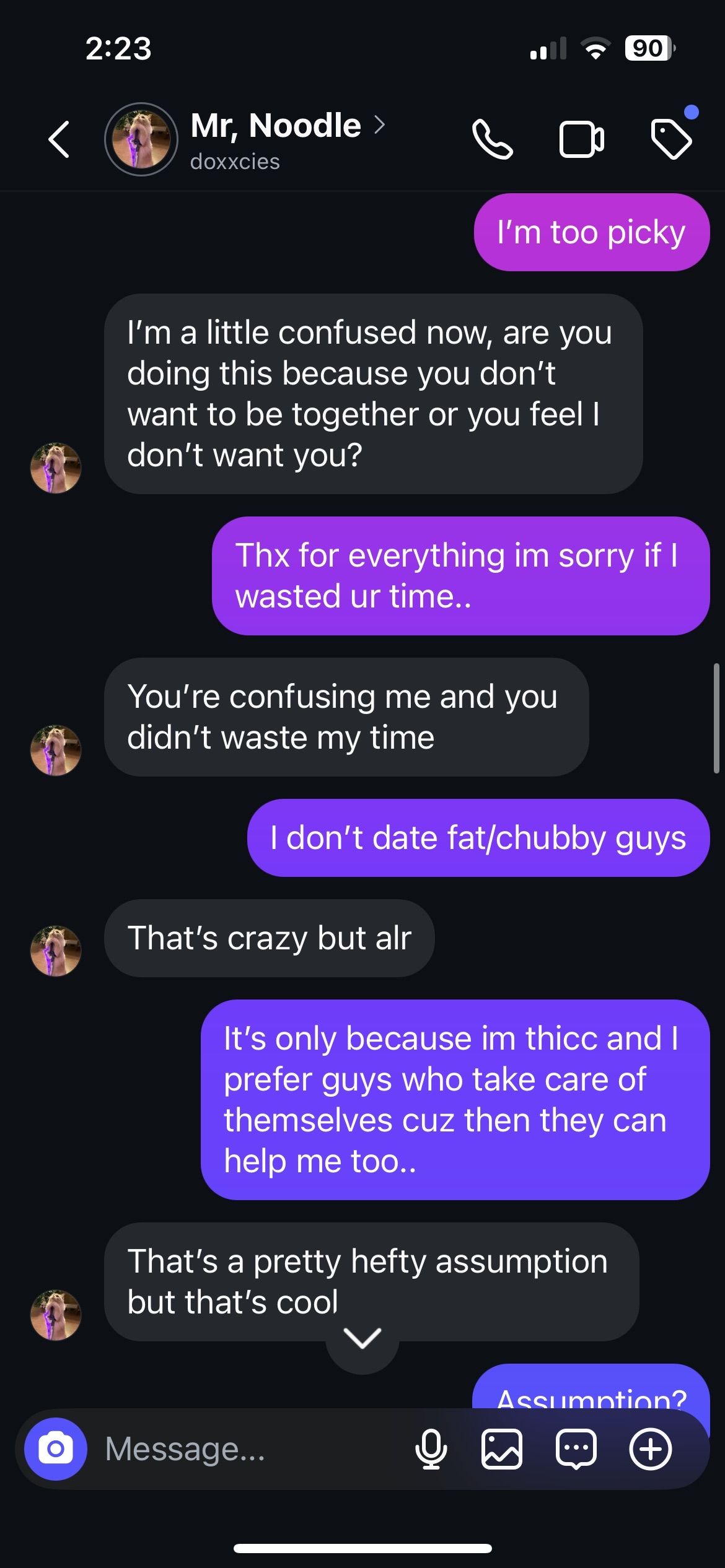Tap the "I don't date fat/chubby guys" bubble
This screenshot has width=725, height=1568.
(x=478, y=838)
